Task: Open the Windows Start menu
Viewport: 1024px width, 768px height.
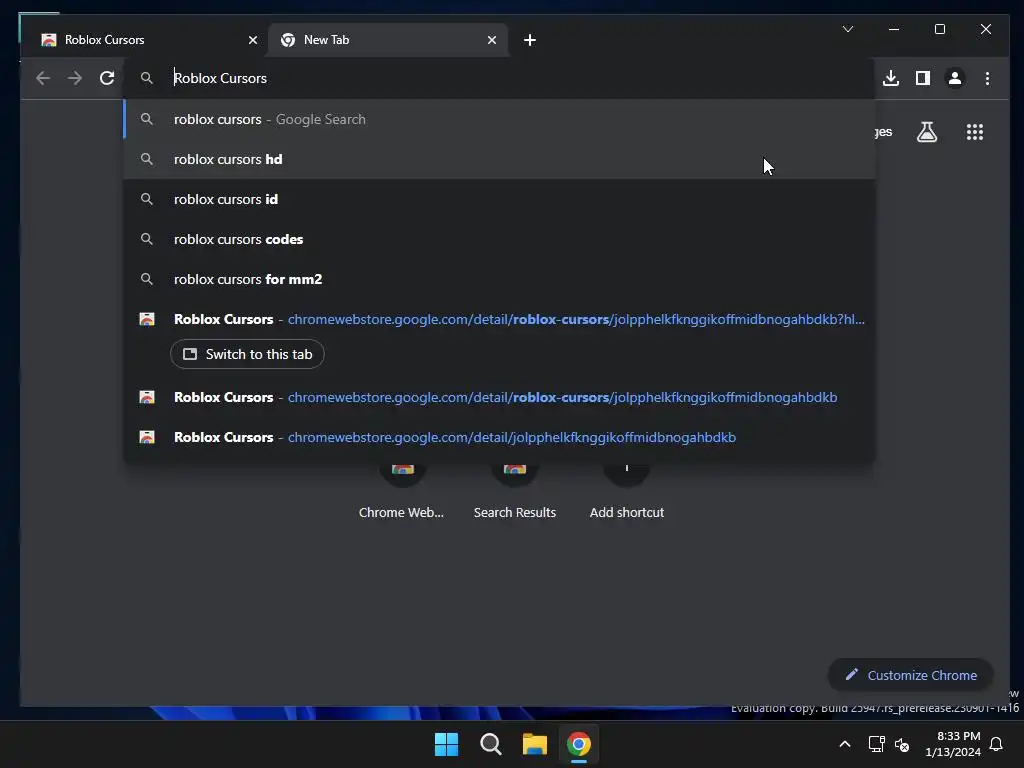Action: [x=447, y=744]
